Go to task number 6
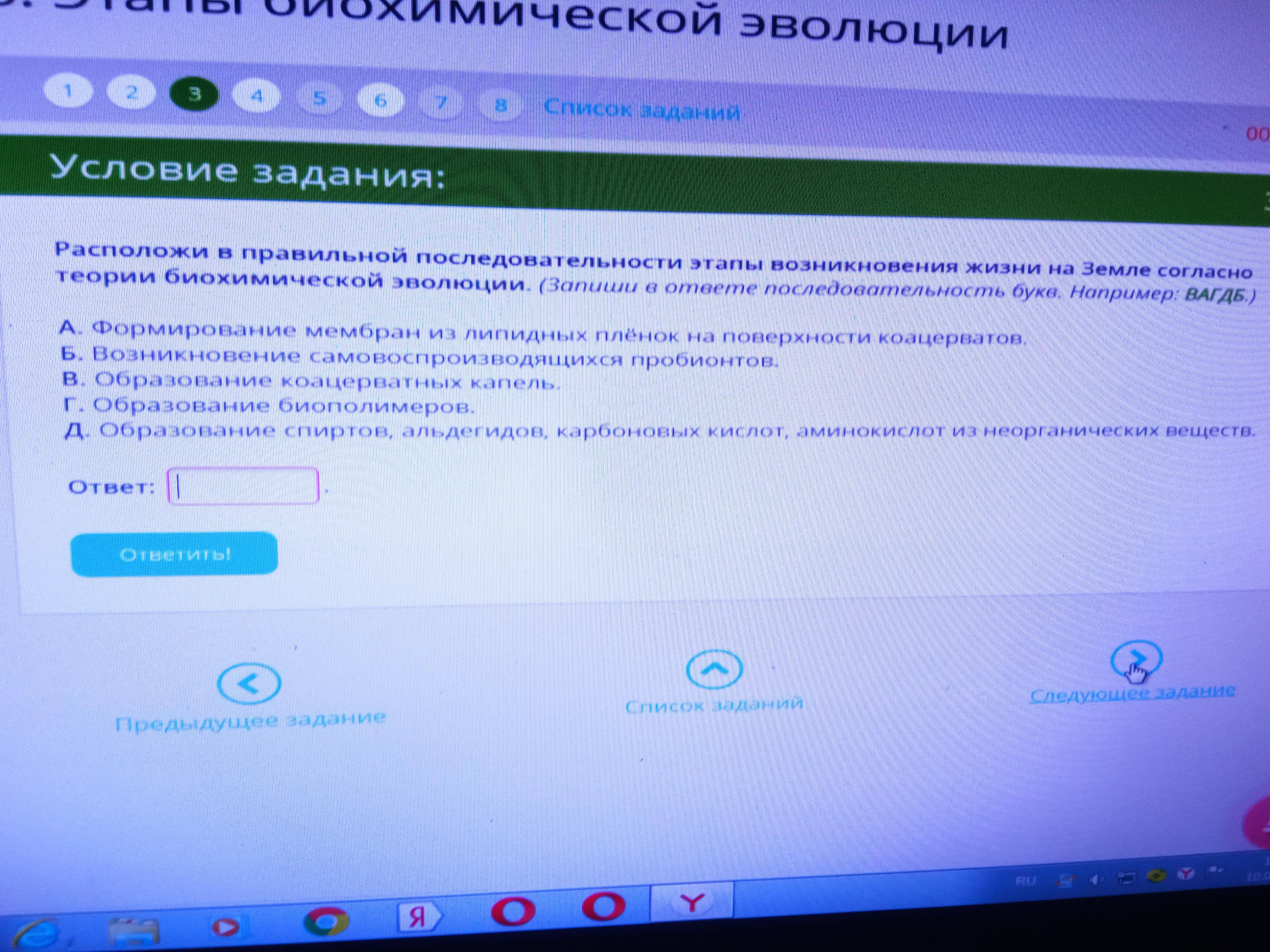The height and width of the screenshot is (952, 1270). click(380, 101)
